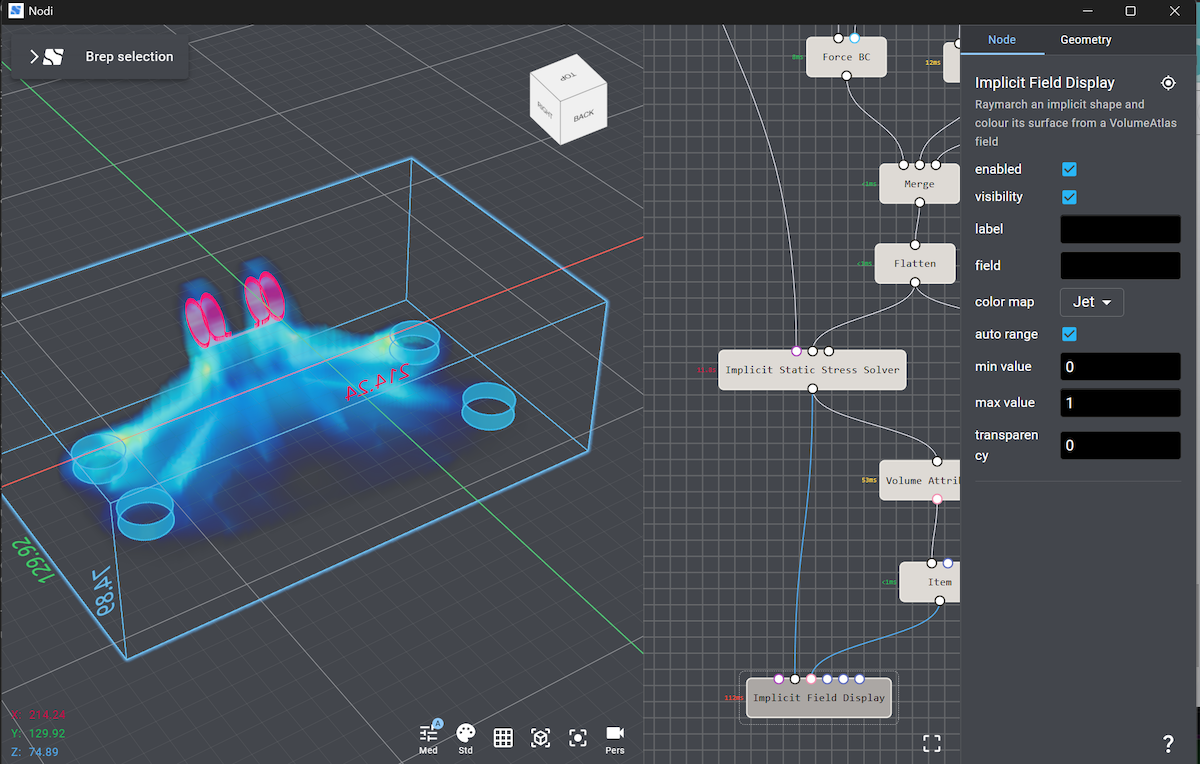Click the field input box
The image size is (1200, 764).
point(1120,265)
